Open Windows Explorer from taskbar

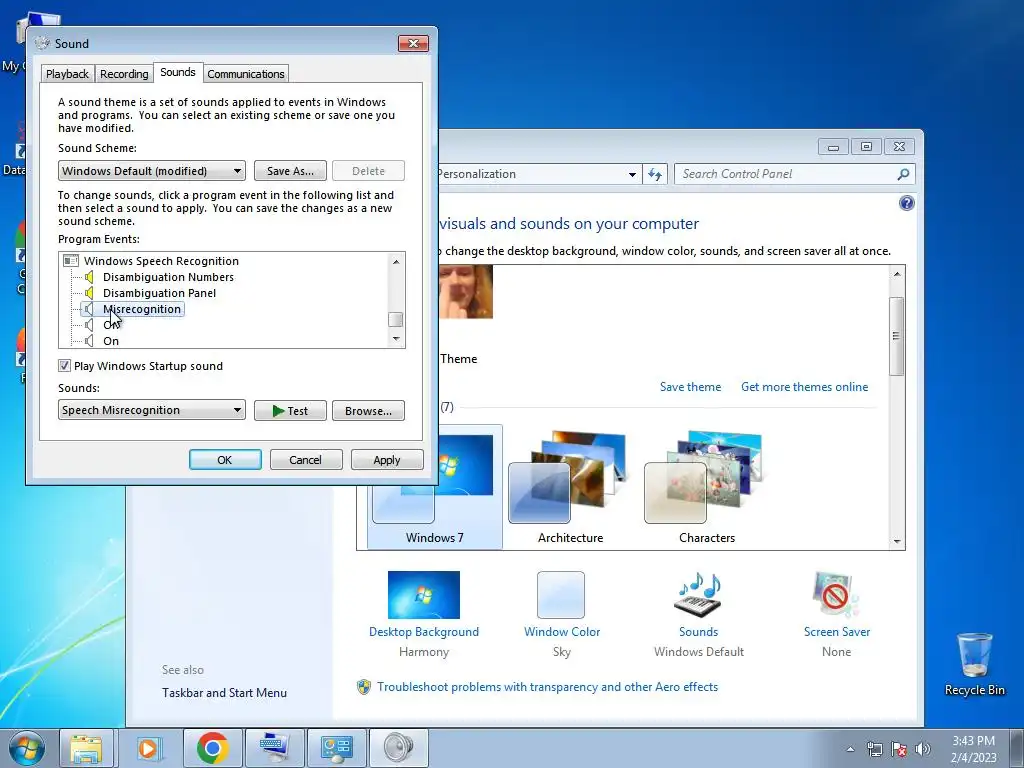point(86,748)
